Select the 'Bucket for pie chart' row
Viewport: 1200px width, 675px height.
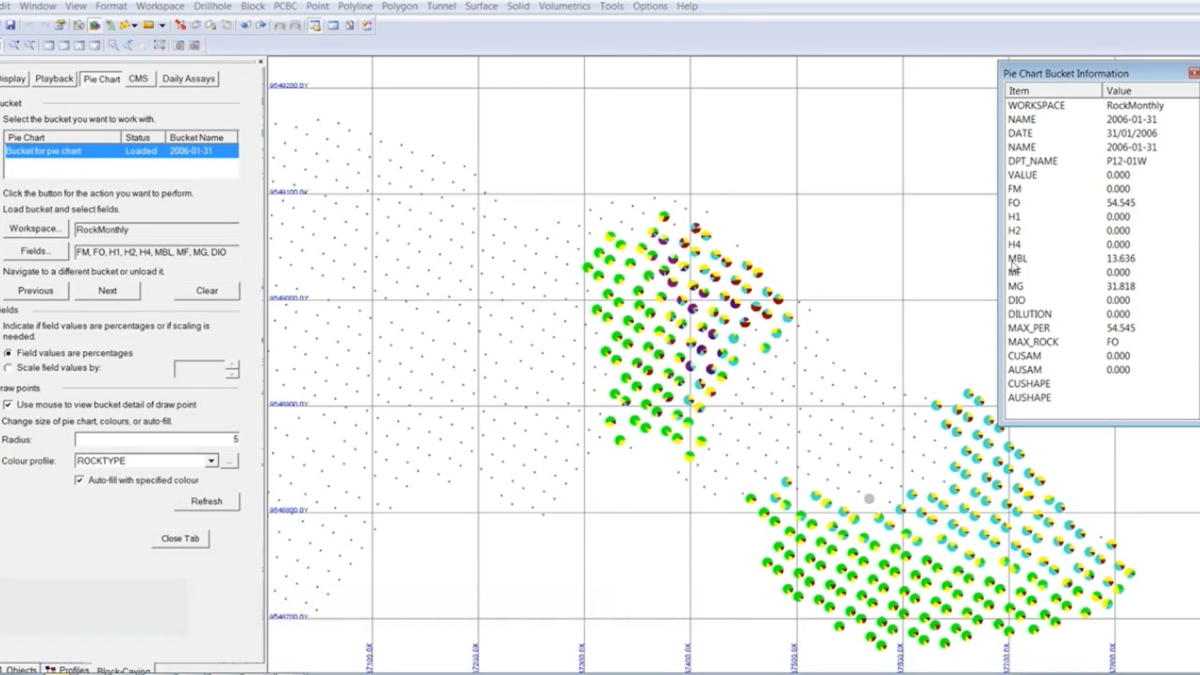pos(121,151)
